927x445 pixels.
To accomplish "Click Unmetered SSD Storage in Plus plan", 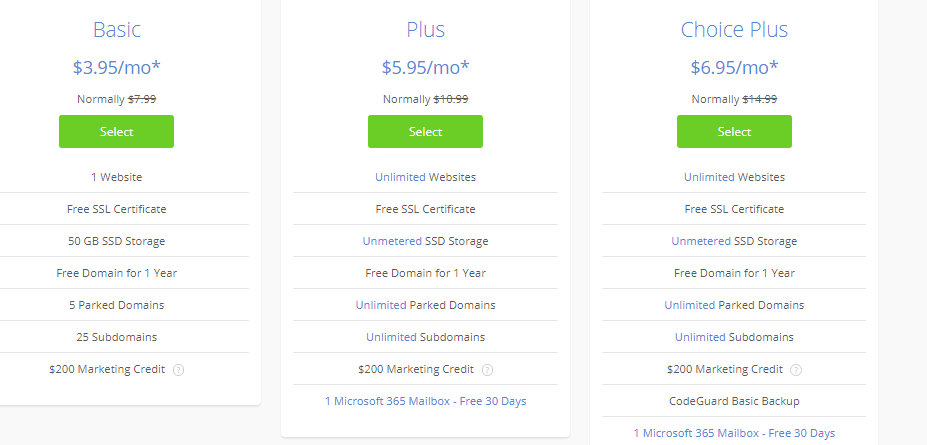I will point(425,241).
